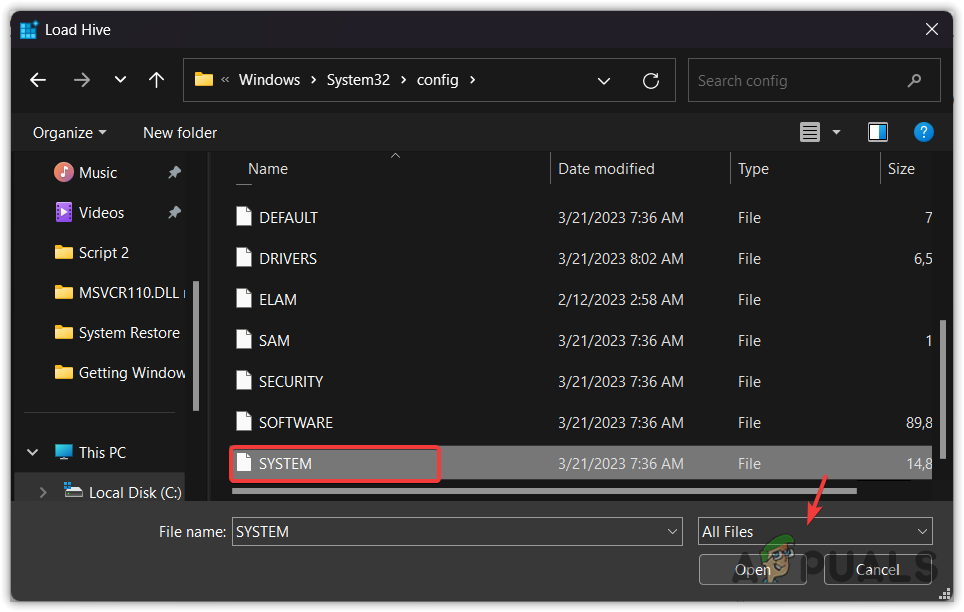Viewport: 964px width, 612px height.
Task: Click the Cancel button
Action: (877, 570)
